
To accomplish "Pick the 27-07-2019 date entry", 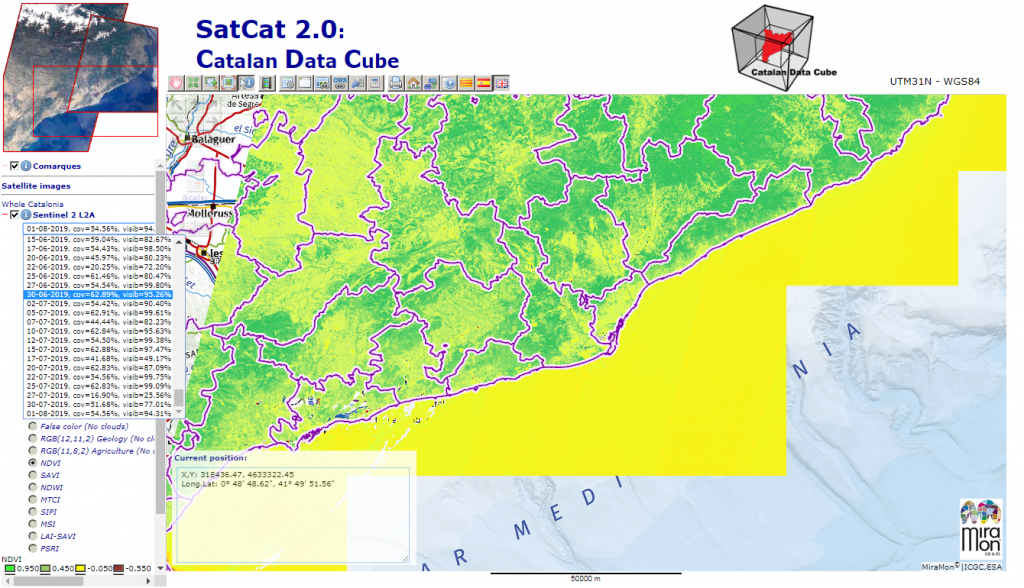I will tap(99, 395).
